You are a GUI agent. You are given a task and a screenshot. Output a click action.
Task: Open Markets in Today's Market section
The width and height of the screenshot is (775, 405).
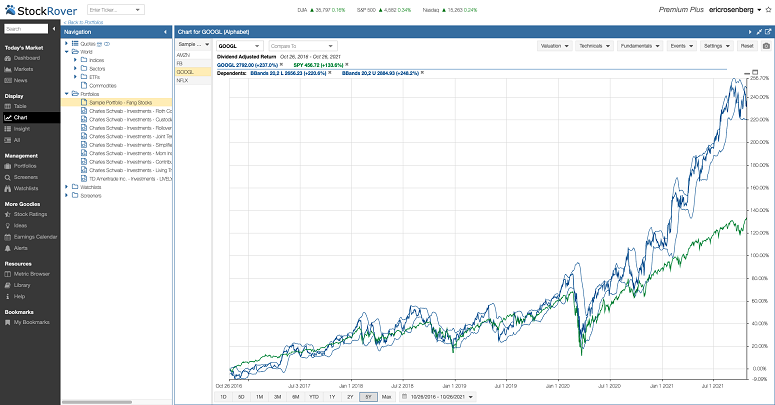pyautogui.click(x=19, y=69)
